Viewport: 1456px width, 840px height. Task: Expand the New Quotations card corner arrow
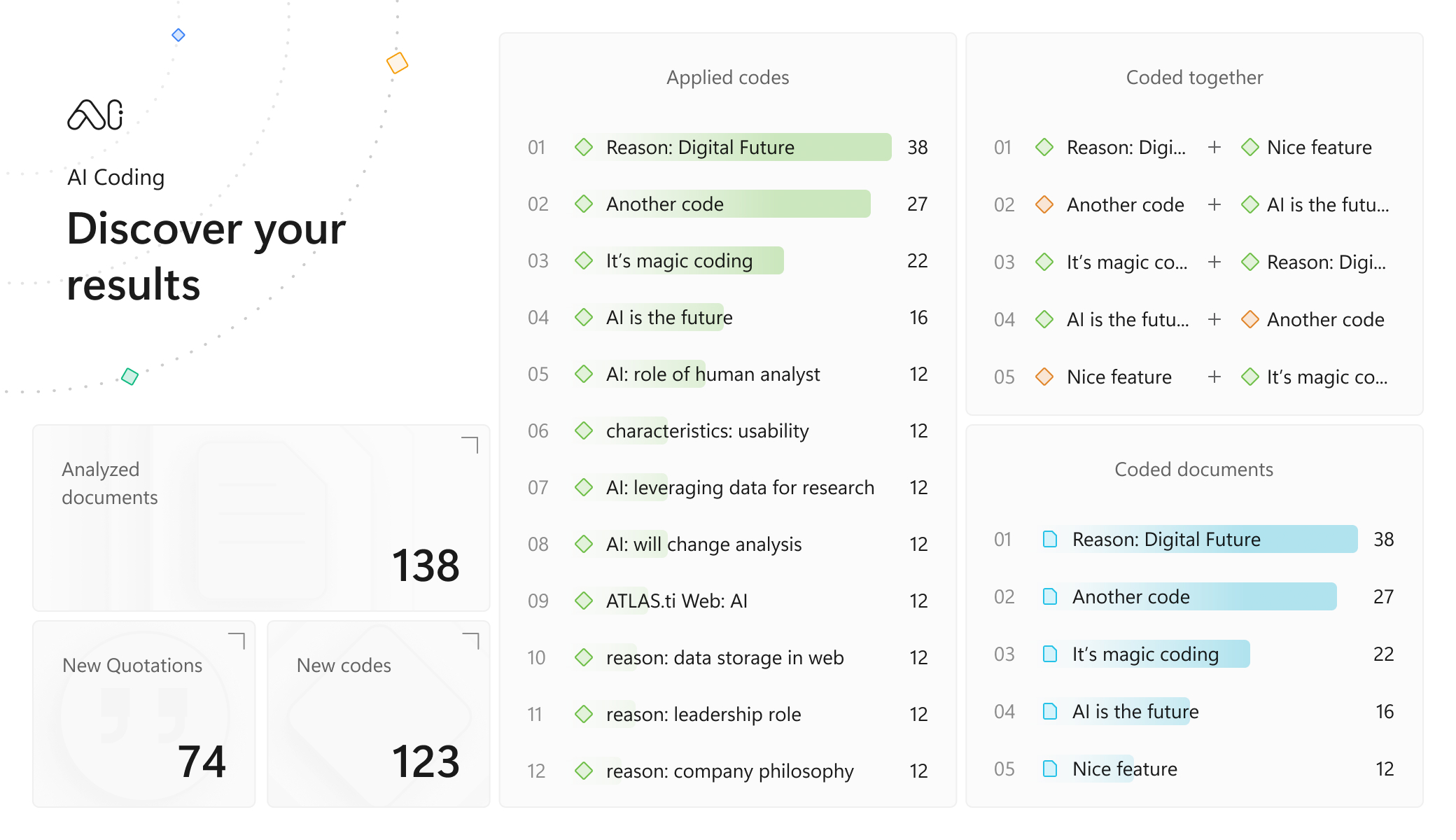237,640
